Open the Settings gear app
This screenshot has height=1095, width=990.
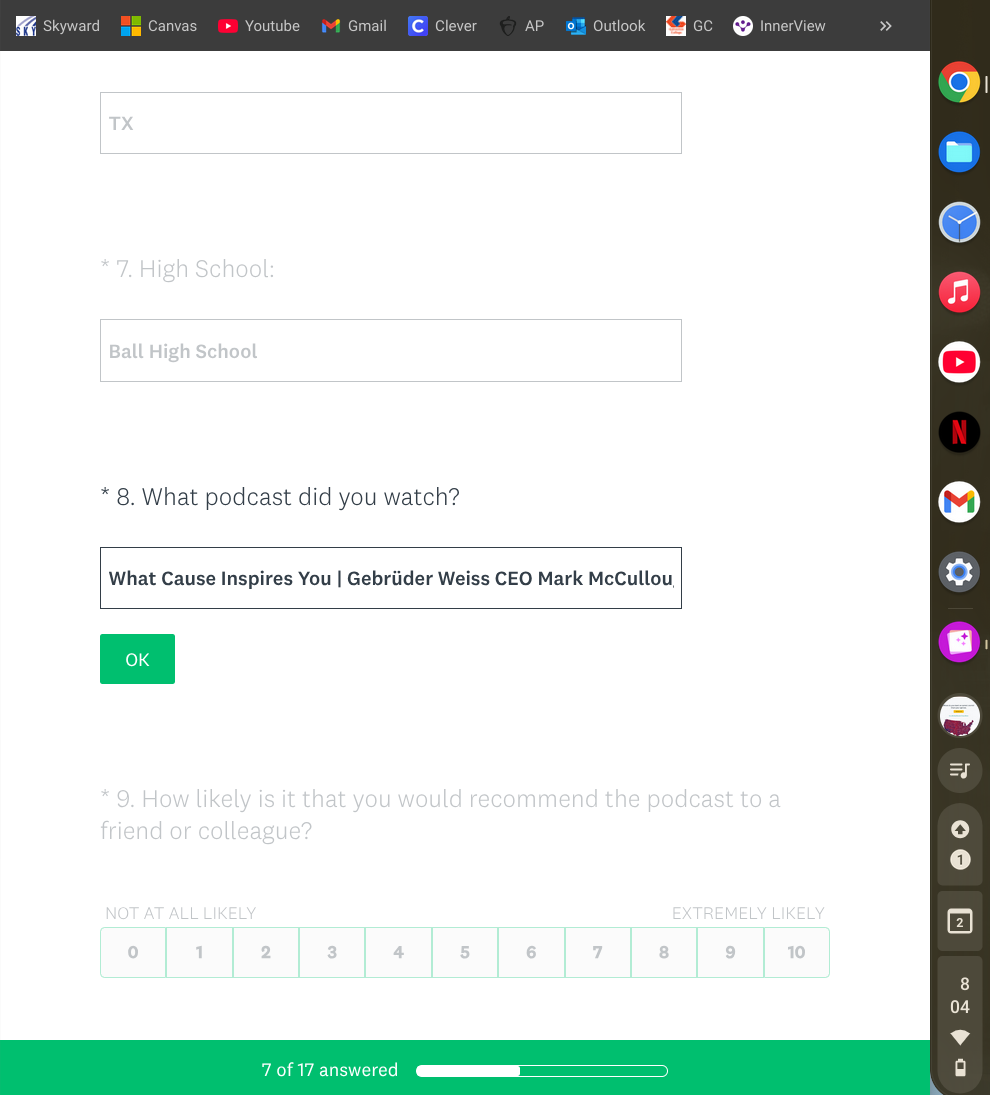(959, 572)
